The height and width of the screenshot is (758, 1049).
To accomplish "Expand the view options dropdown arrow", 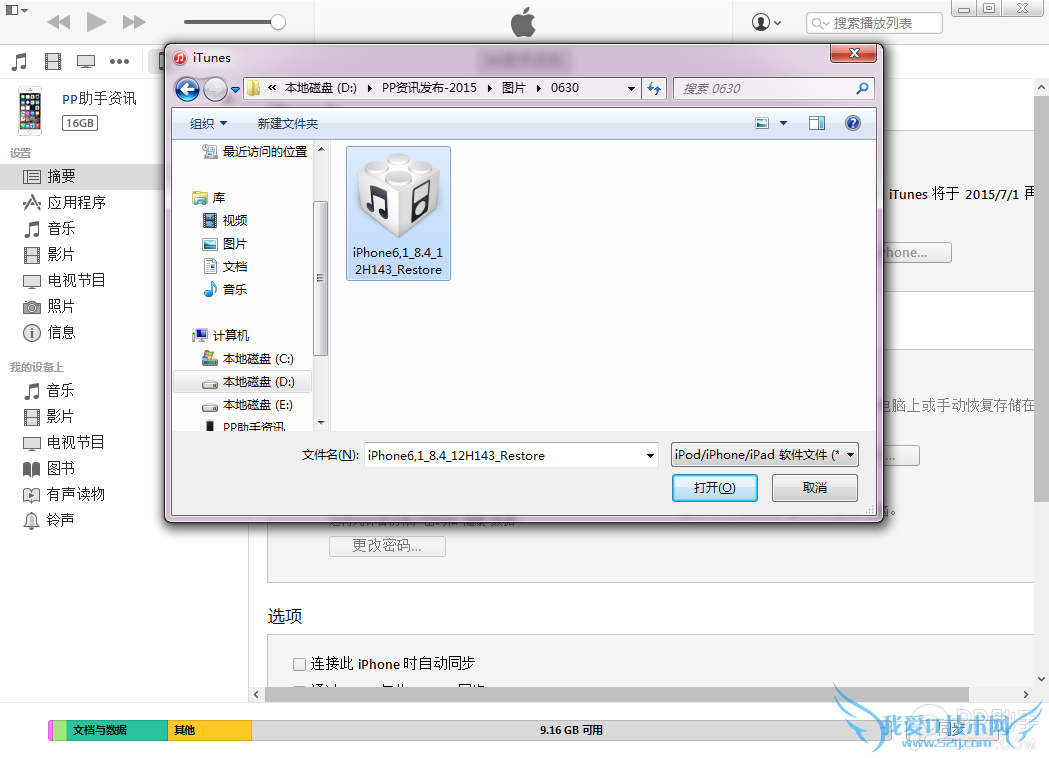I will [x=783, y=123].
